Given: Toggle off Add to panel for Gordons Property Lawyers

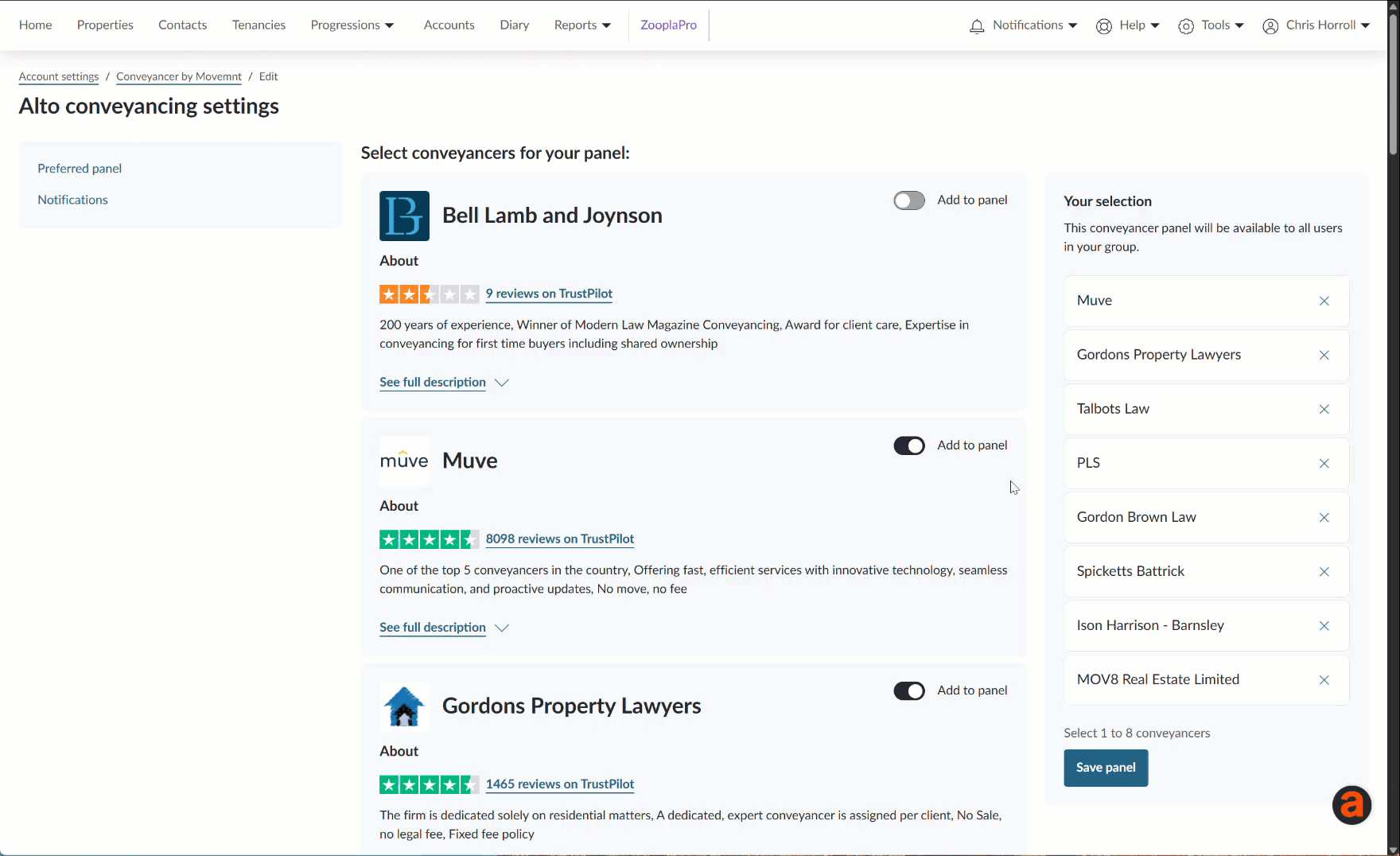Looking at the screenshot, I should tap(909, 691).
